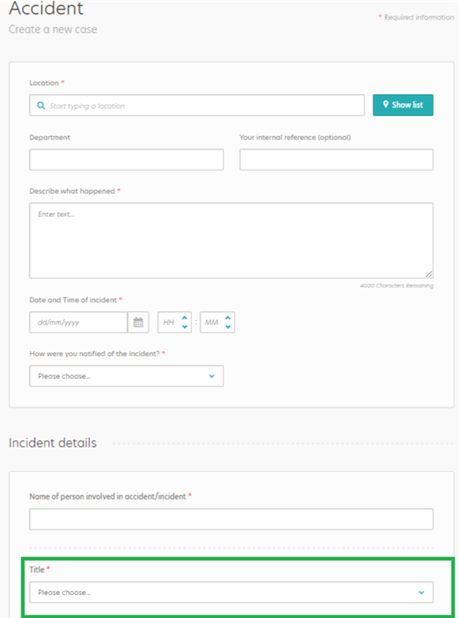Click the textarea resize handle corner

tap(429, 274)
